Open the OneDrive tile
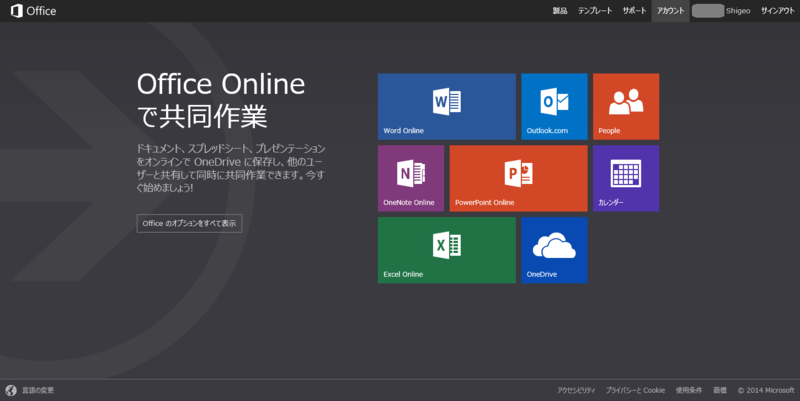 (554, 250)
